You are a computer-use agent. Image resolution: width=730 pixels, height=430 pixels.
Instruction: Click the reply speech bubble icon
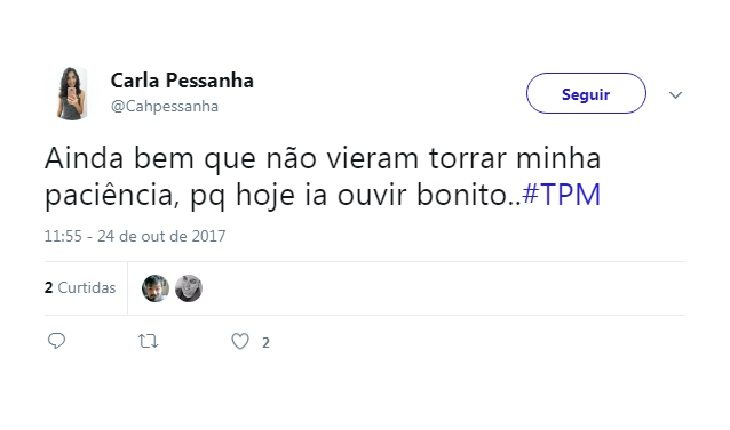click(x=56, y=341)
